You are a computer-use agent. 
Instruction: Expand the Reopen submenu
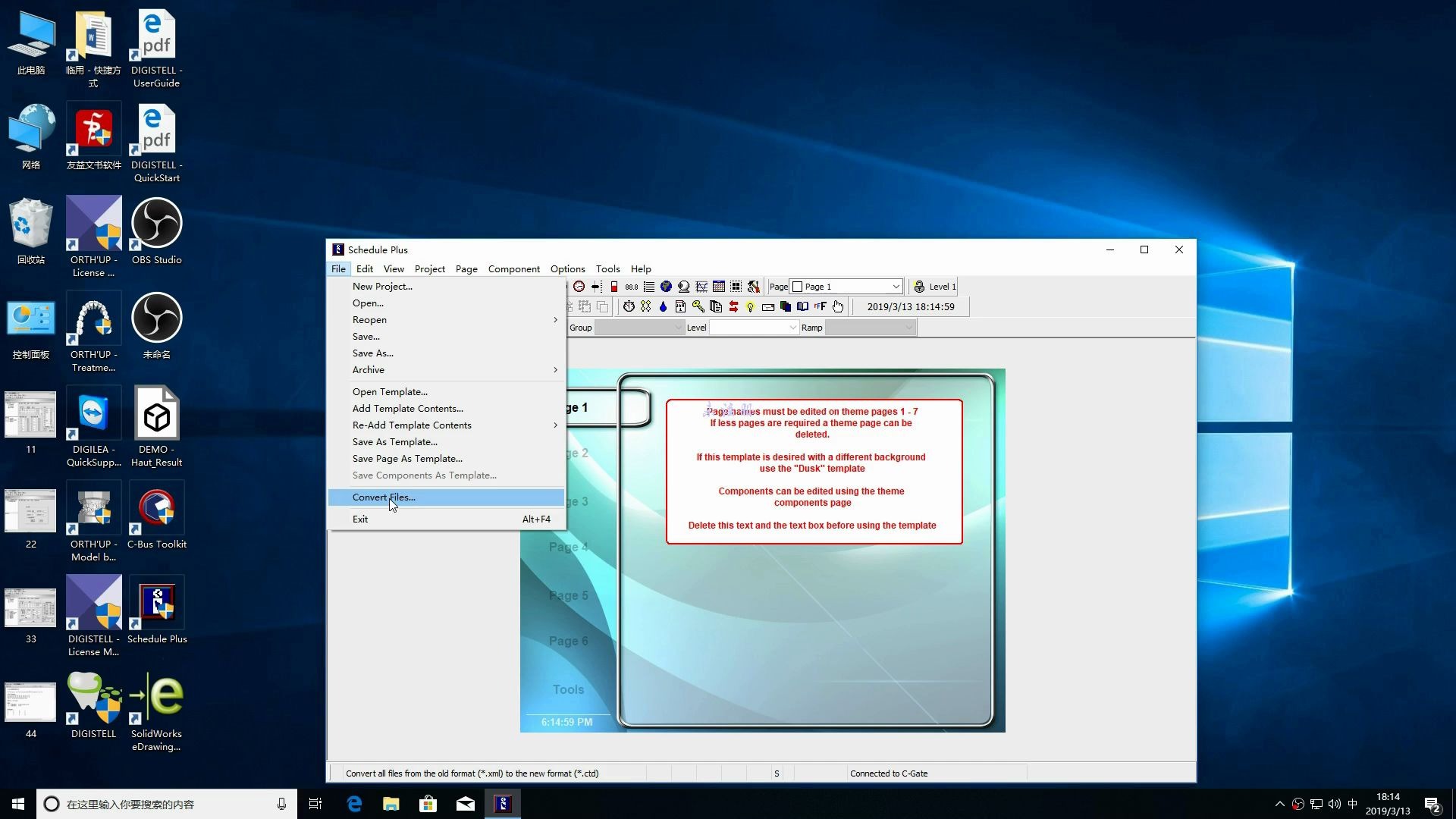pos(446,320)
